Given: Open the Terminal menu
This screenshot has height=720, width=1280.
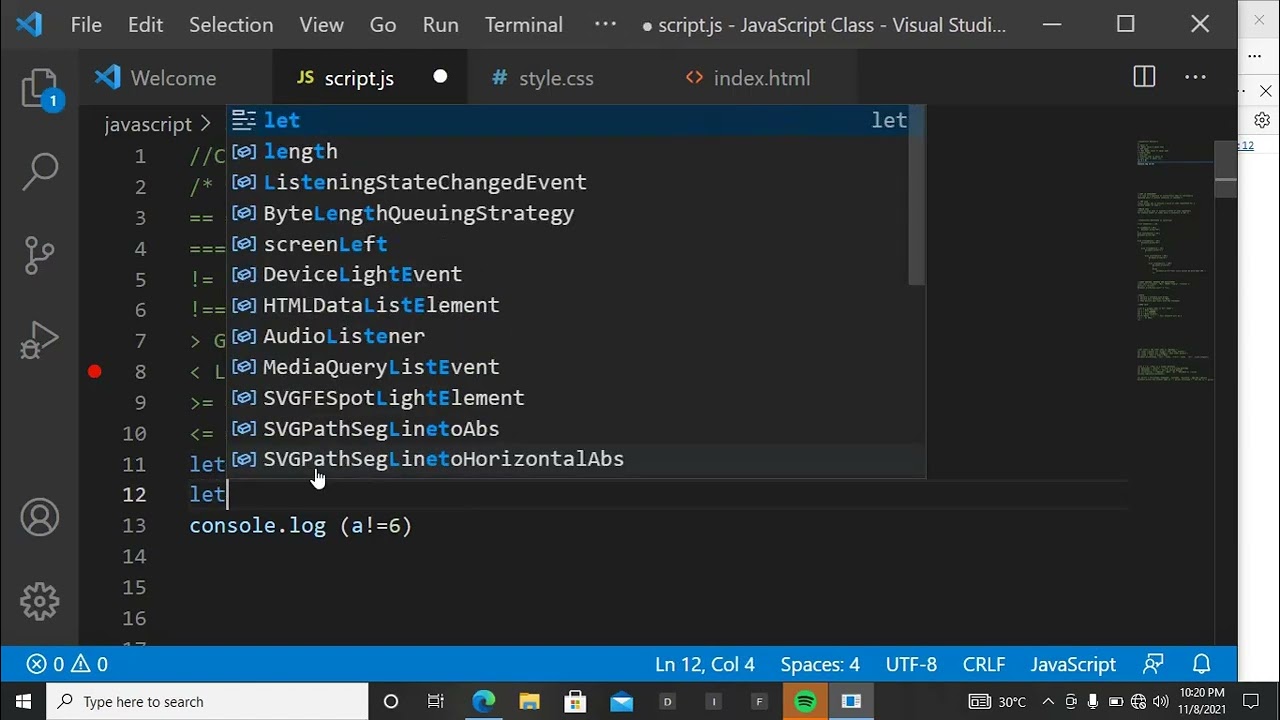Looking at the screenshot, I should (x=524, y=25).
